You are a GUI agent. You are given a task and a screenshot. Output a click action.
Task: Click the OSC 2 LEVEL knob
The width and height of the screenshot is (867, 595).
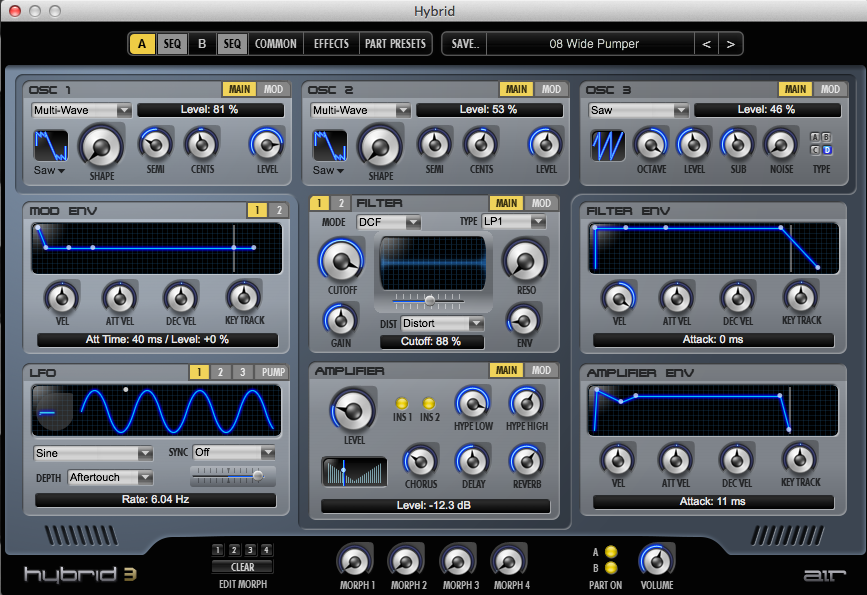pos(546,144)
